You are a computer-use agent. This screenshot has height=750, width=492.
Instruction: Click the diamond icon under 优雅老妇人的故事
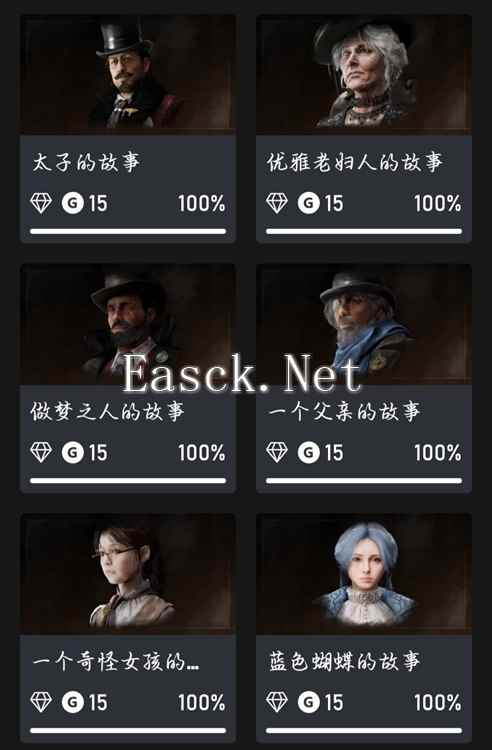click(277, 203)
